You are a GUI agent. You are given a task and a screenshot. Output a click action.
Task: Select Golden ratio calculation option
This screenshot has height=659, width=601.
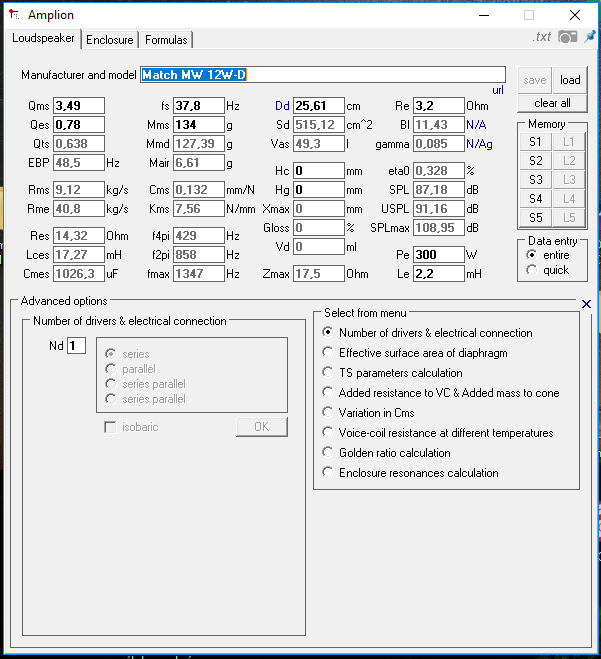[386, 453]
